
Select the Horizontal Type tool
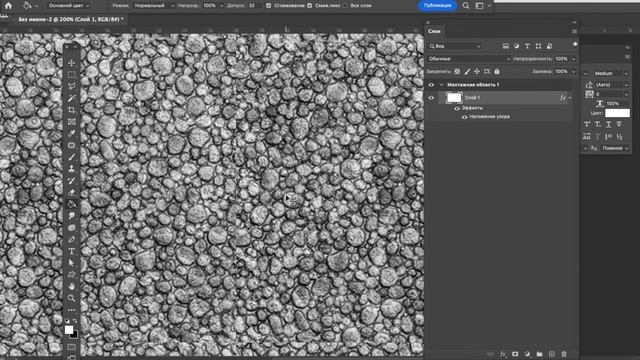coord(71,251)
